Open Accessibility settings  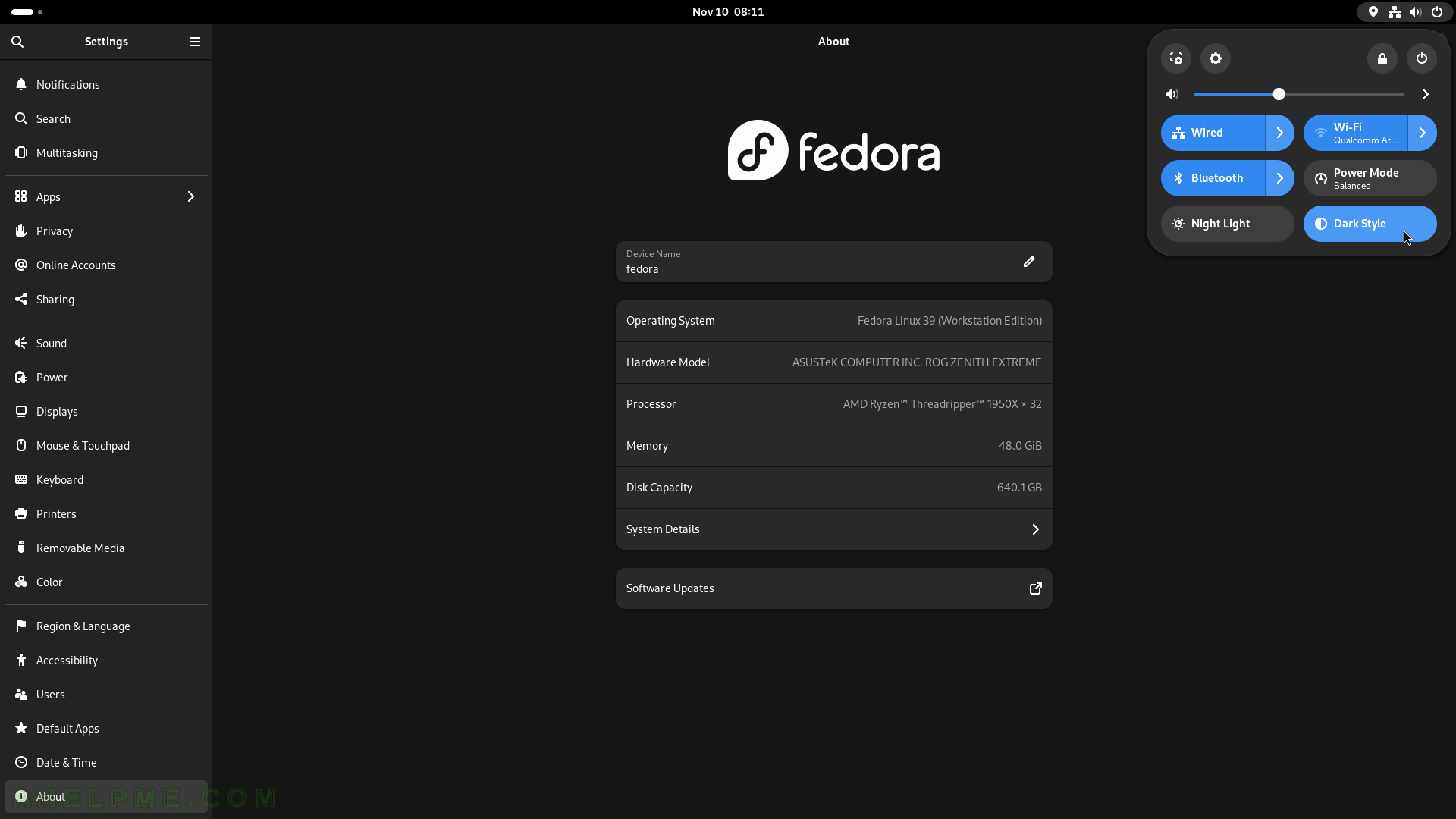pyautogui.click(x=106, y=660)
